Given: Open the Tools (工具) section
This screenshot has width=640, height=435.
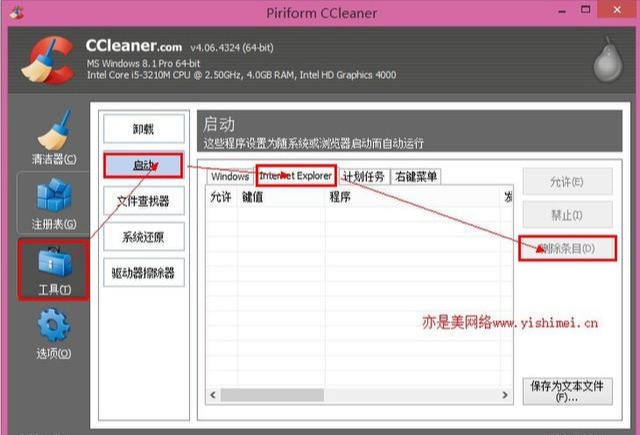Looking at the screenshot, I should coord(53,270).
